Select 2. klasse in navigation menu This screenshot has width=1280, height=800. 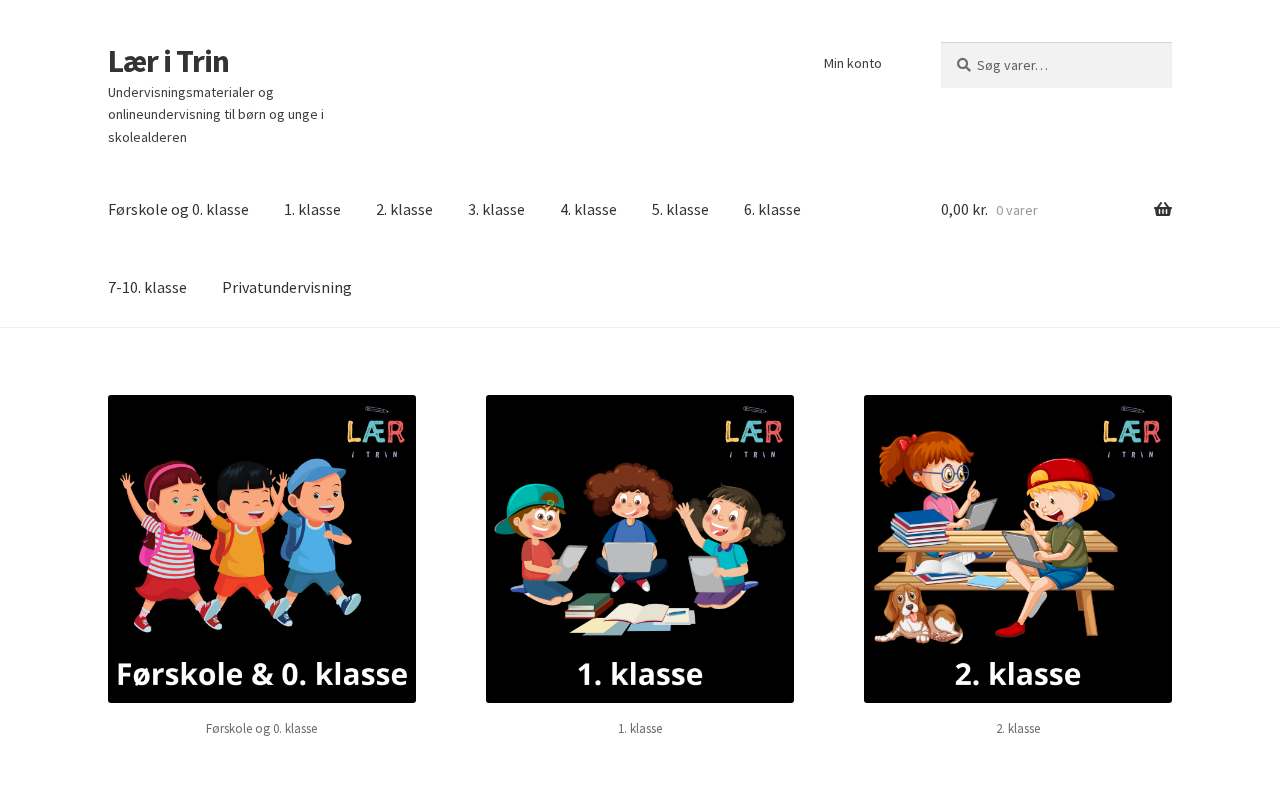click(404, 210)
